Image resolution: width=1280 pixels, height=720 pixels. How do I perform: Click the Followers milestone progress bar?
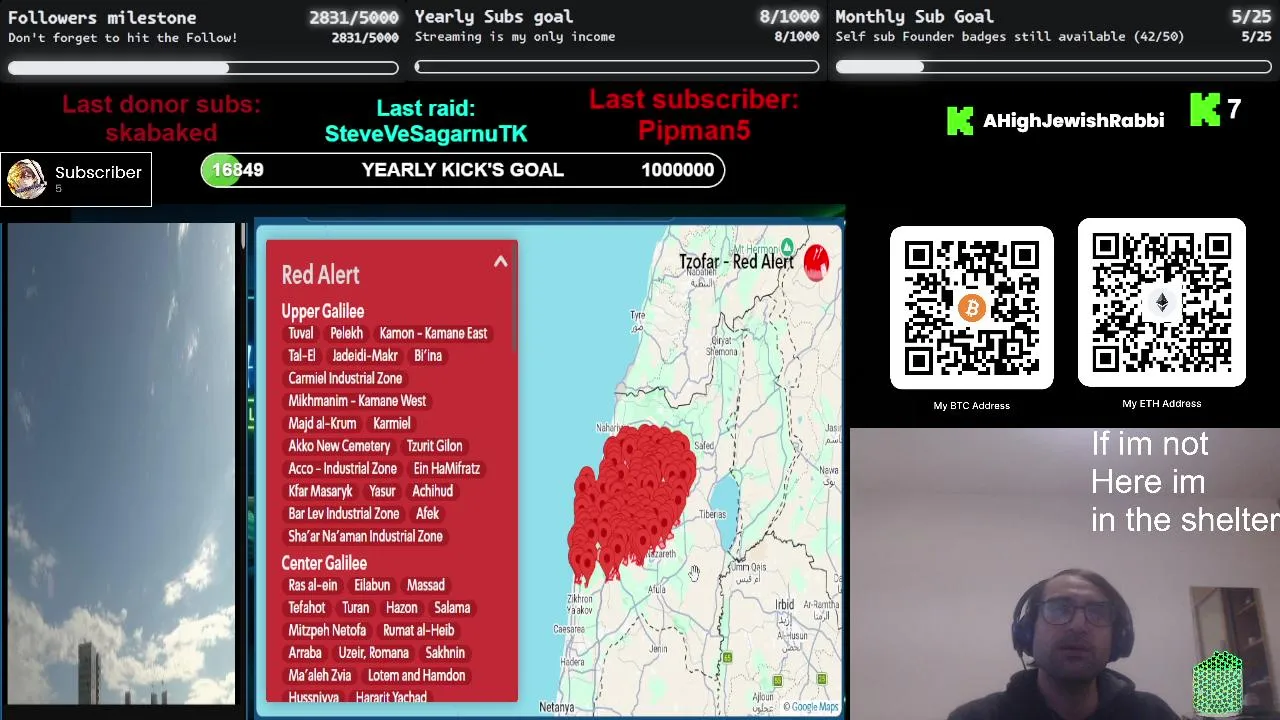203,67
